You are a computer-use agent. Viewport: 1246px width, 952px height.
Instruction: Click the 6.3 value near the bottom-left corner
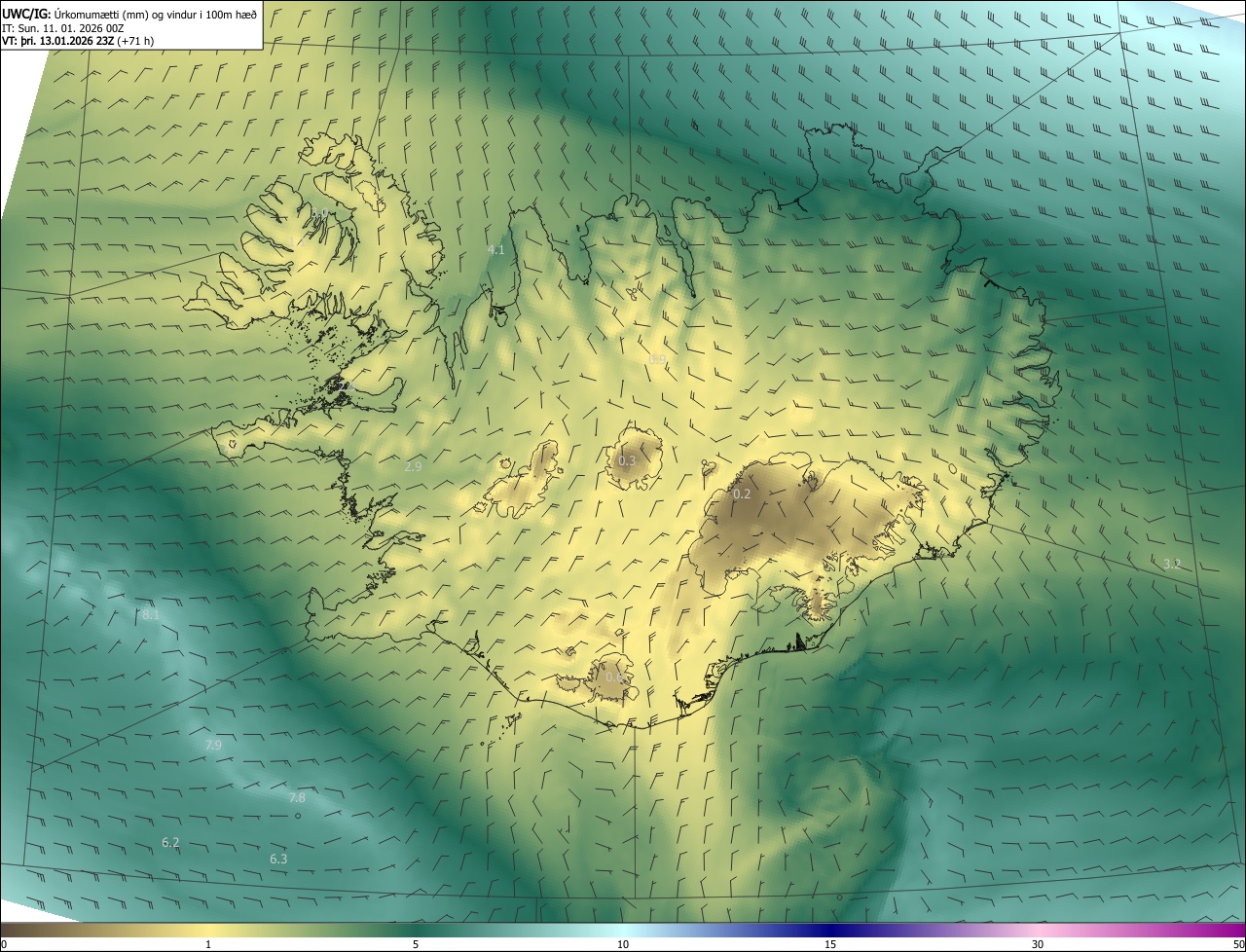click(278, 859)
